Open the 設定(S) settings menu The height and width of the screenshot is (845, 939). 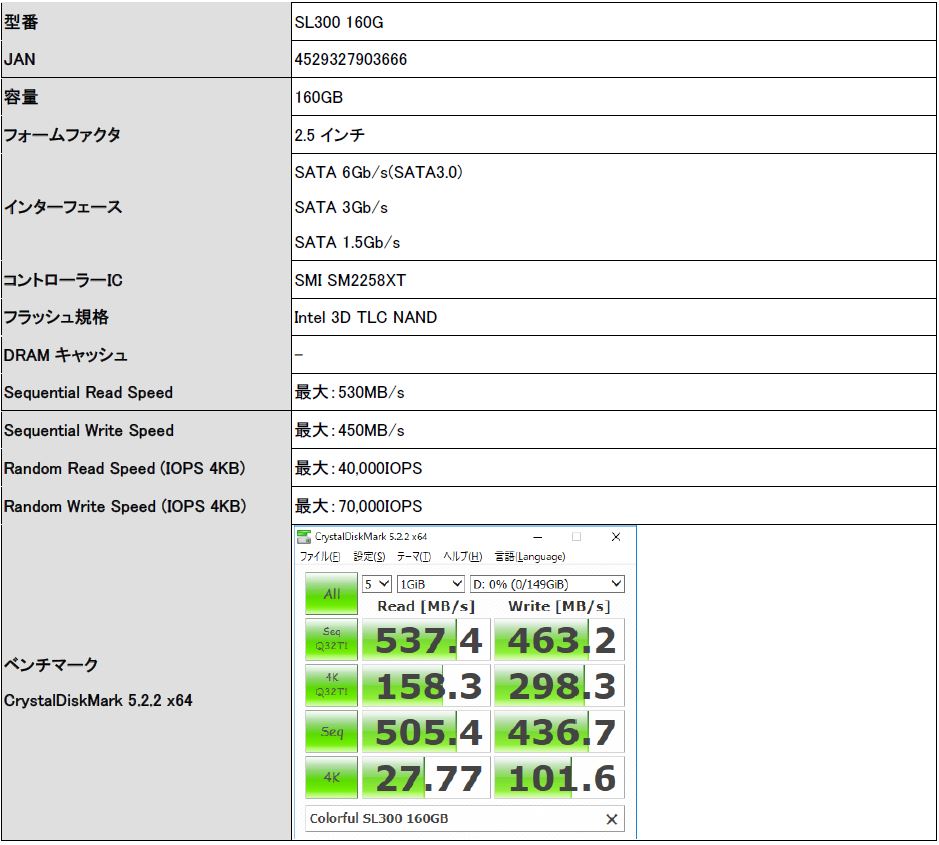tap(369, 557)
